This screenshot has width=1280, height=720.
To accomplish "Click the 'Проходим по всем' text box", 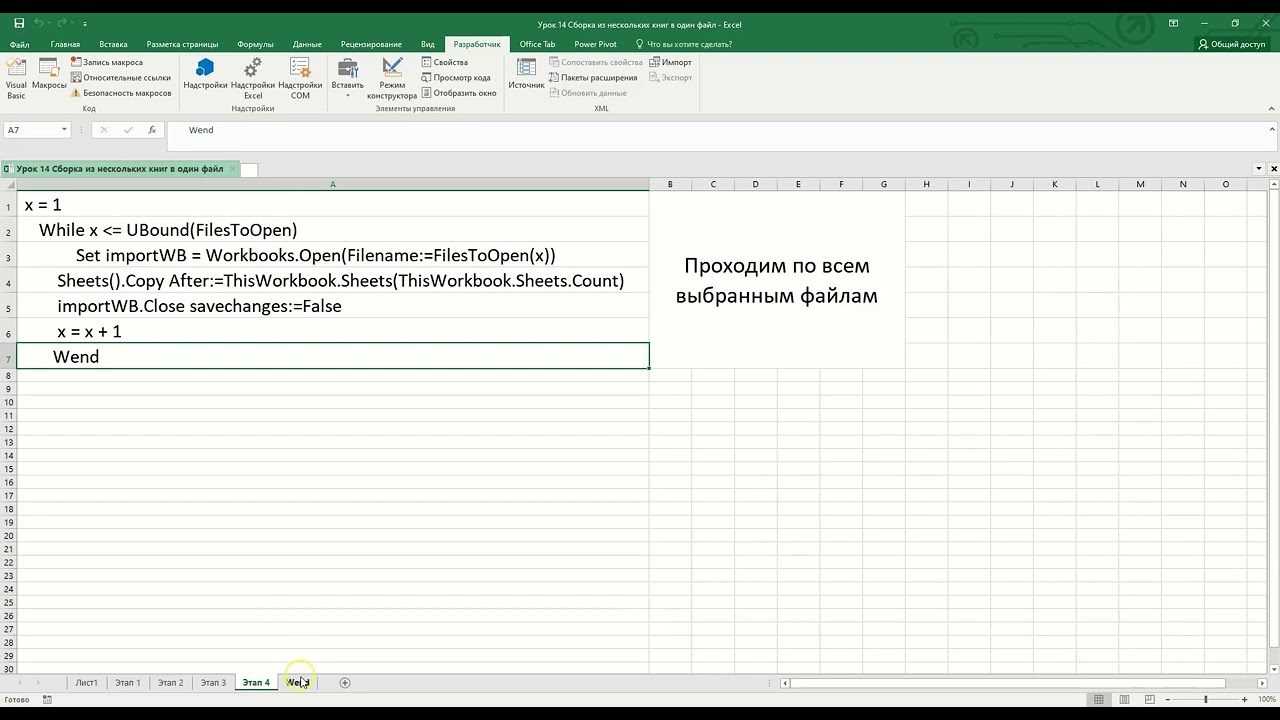I will click(777, 281).
